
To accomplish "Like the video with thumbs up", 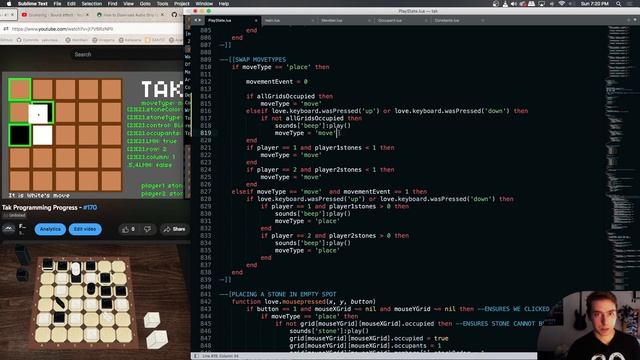I will point(128,229).
